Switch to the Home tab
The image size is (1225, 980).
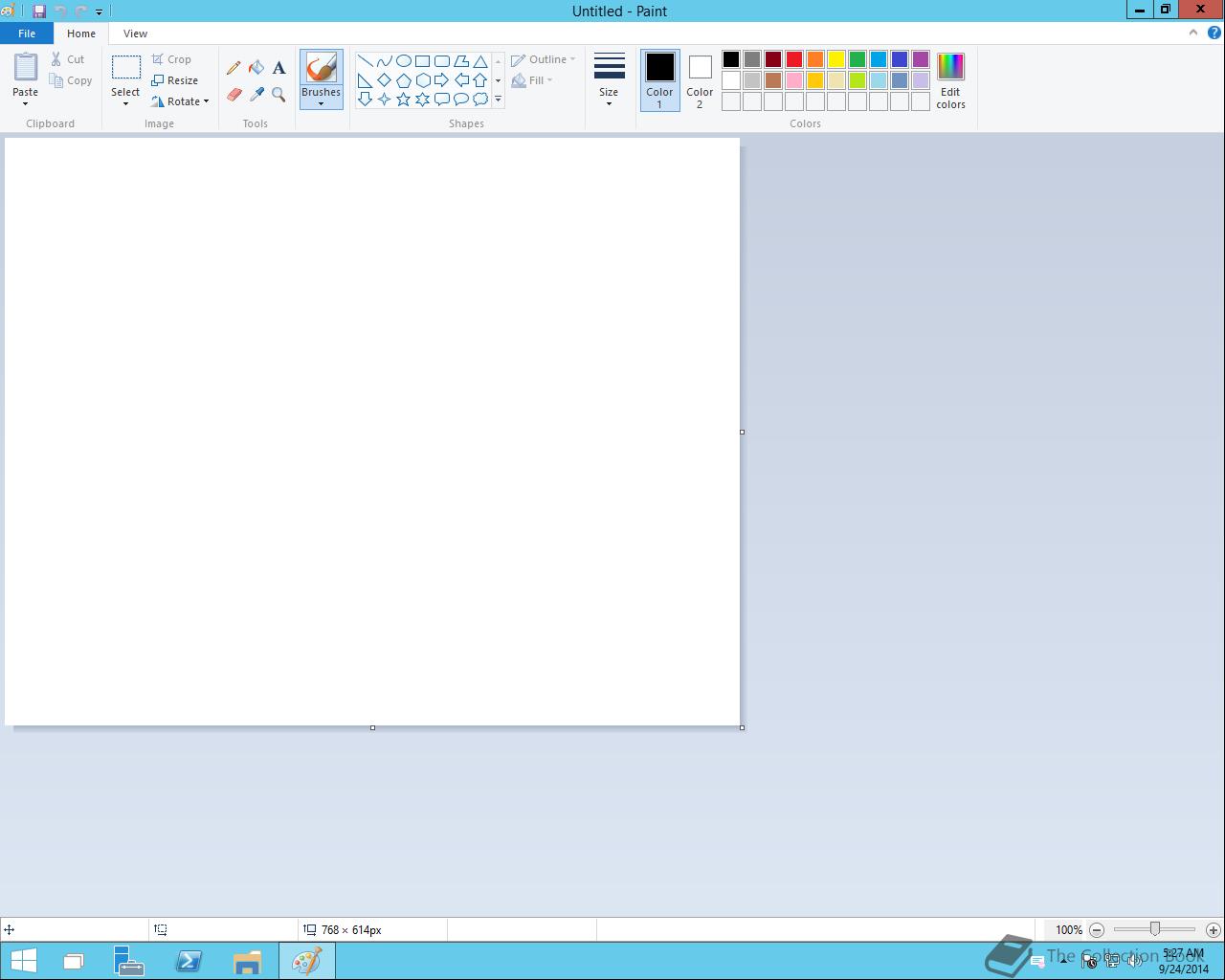pos(81,33)
